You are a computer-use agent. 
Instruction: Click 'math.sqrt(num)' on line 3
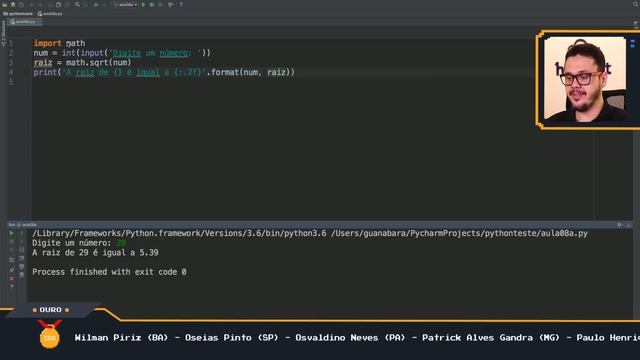pos(98,63)
